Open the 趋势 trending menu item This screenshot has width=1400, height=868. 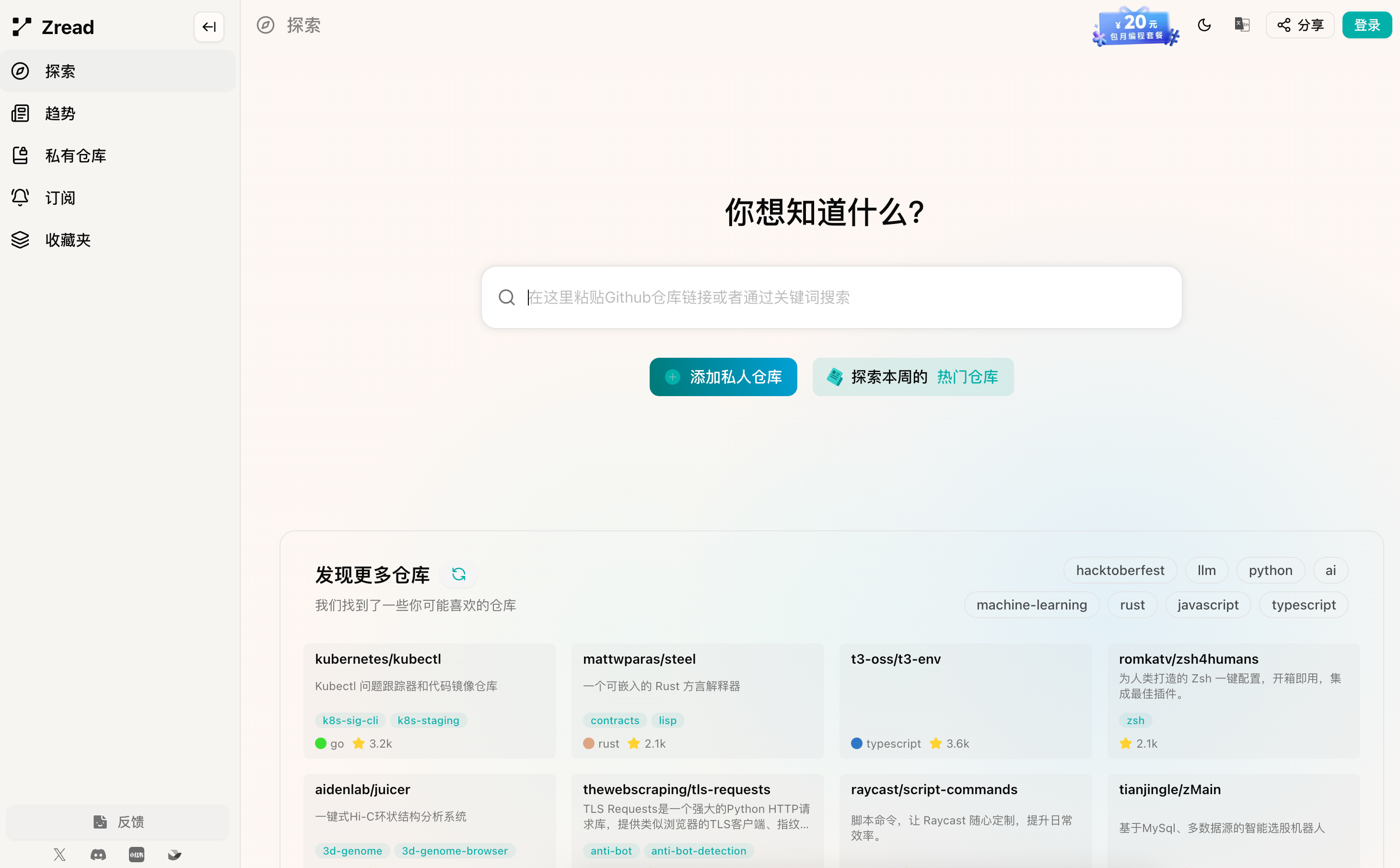coord(60,113)
